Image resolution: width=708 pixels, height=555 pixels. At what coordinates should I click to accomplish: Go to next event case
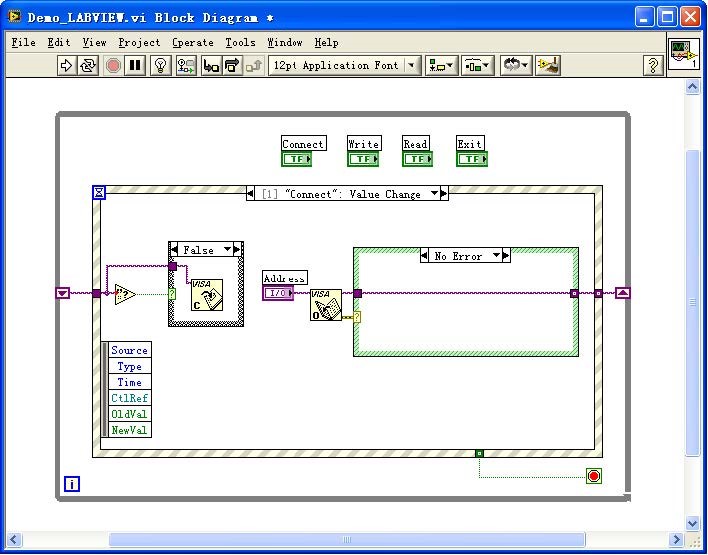point(444,194)
